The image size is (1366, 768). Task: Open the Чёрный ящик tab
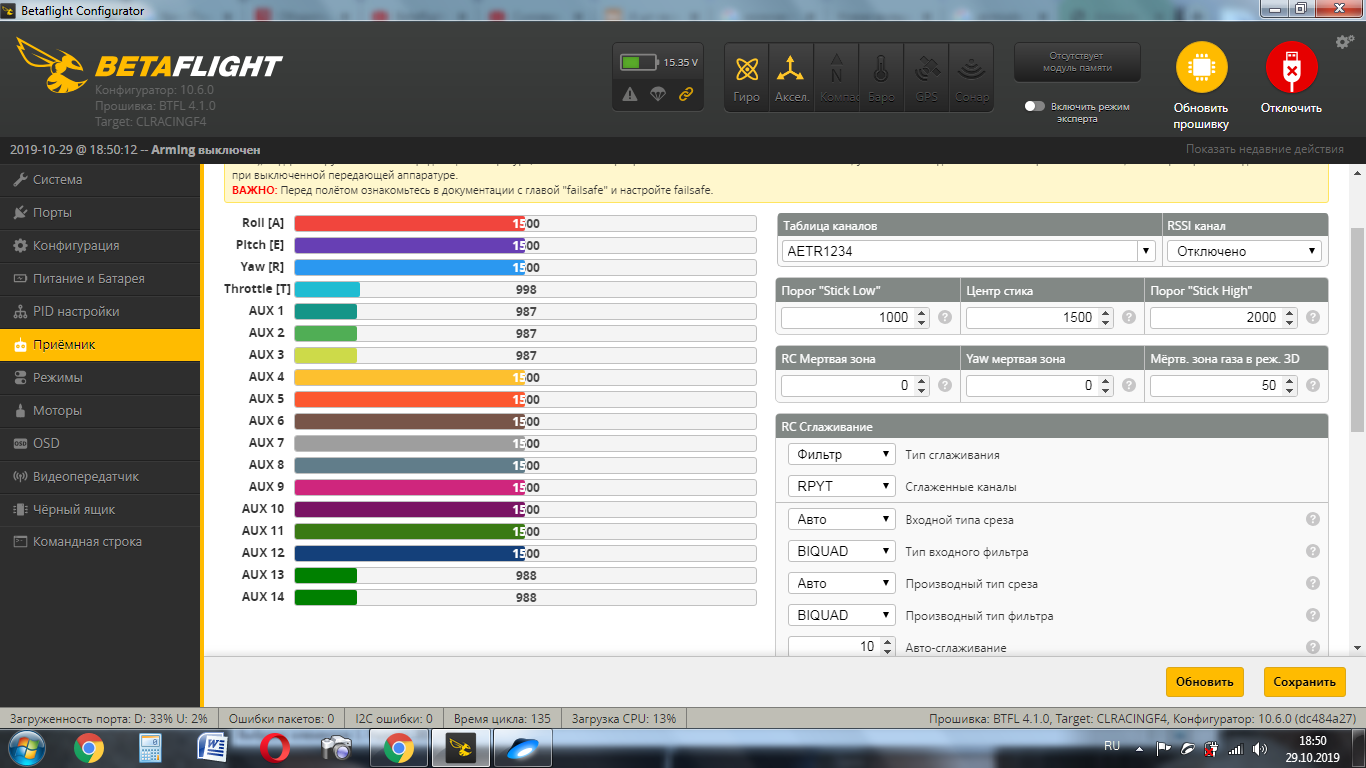(x=100, y=510)
